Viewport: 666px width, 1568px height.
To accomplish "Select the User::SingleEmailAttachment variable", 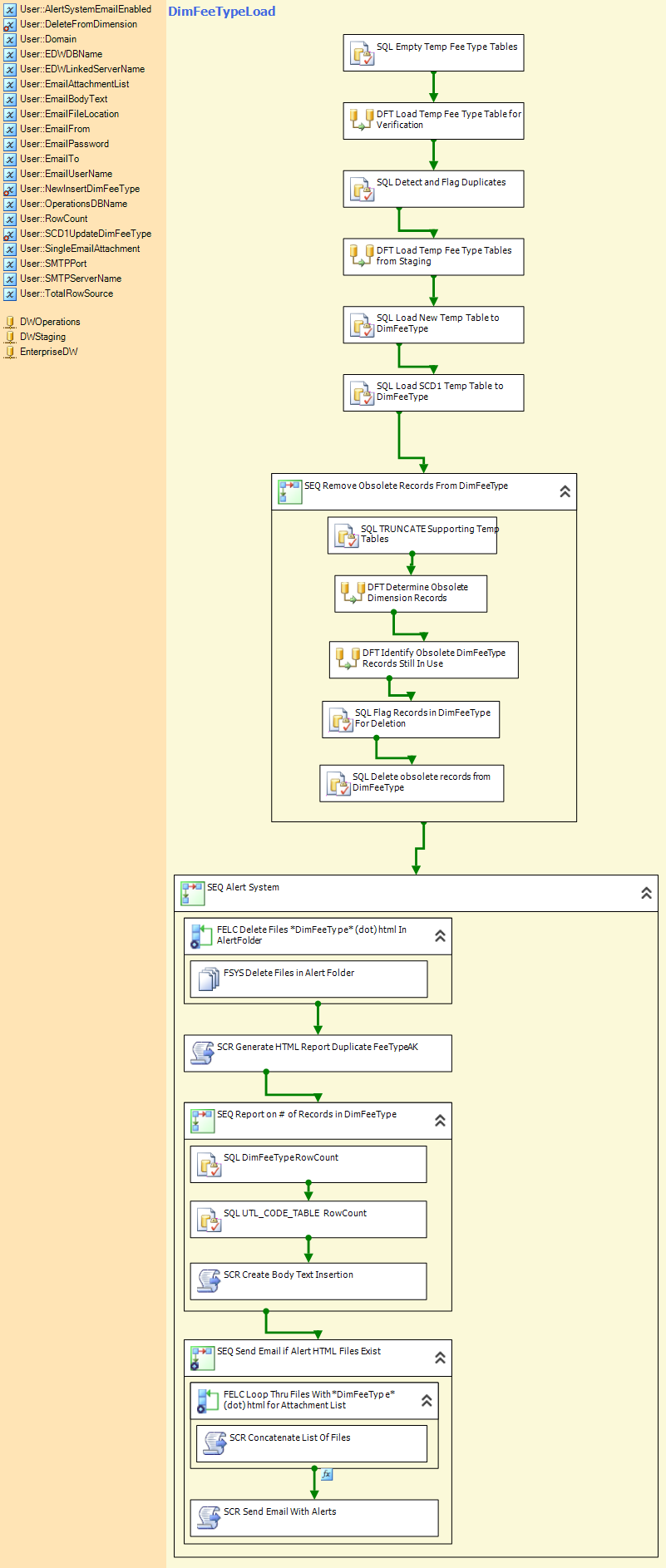I will click(80, 249).
